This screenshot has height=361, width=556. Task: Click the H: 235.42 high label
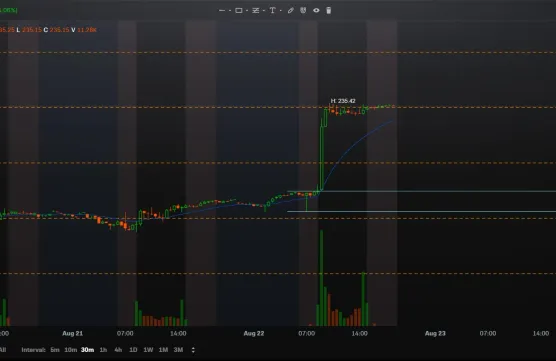click(343, 101)
